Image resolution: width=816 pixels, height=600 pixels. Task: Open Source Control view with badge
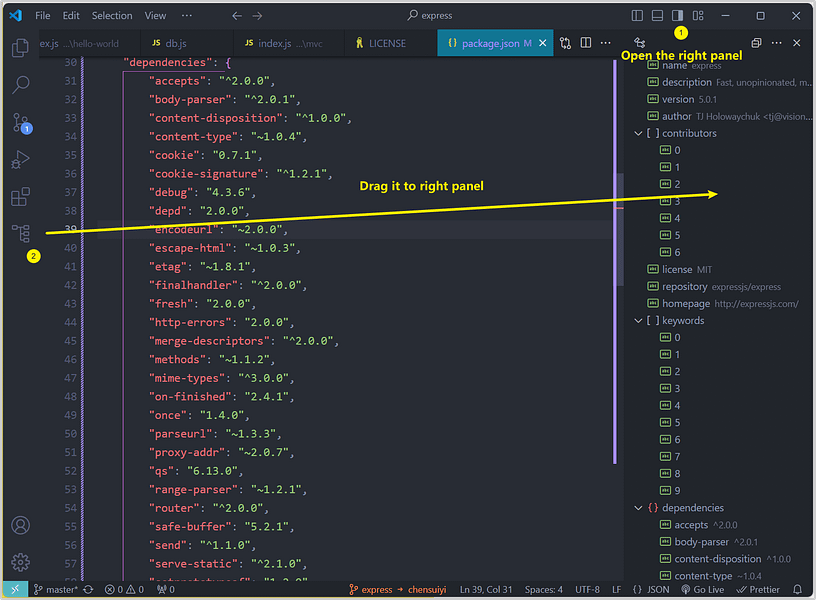[21, 123]
